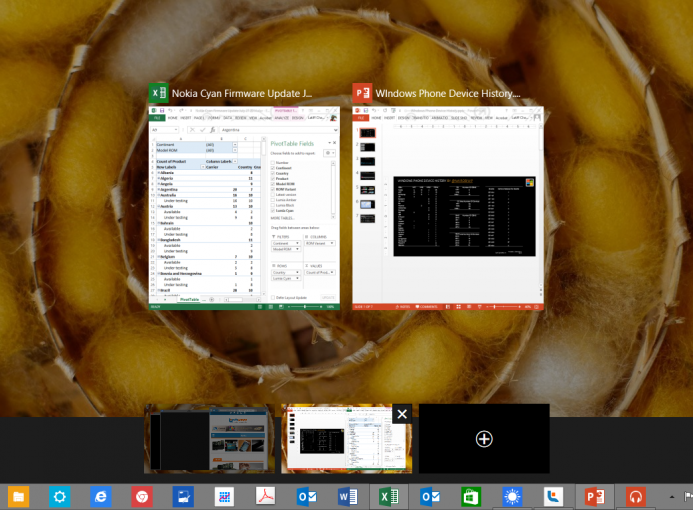Open the orange headphones Music taskbar icon
Image resolution: width=693 pixels, height=510 pixels.
(636, 497)
